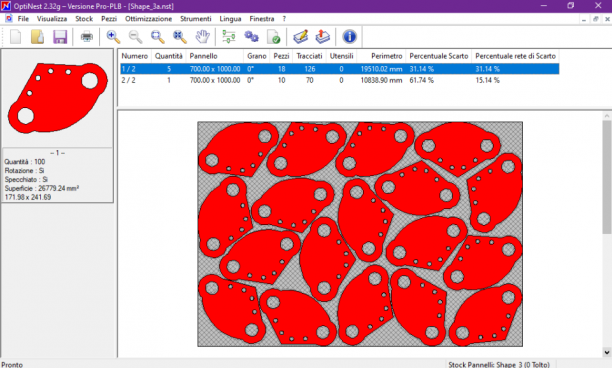
Task: Click the vertical scrollbar thumb of layout view
Action: pos(607,177)
